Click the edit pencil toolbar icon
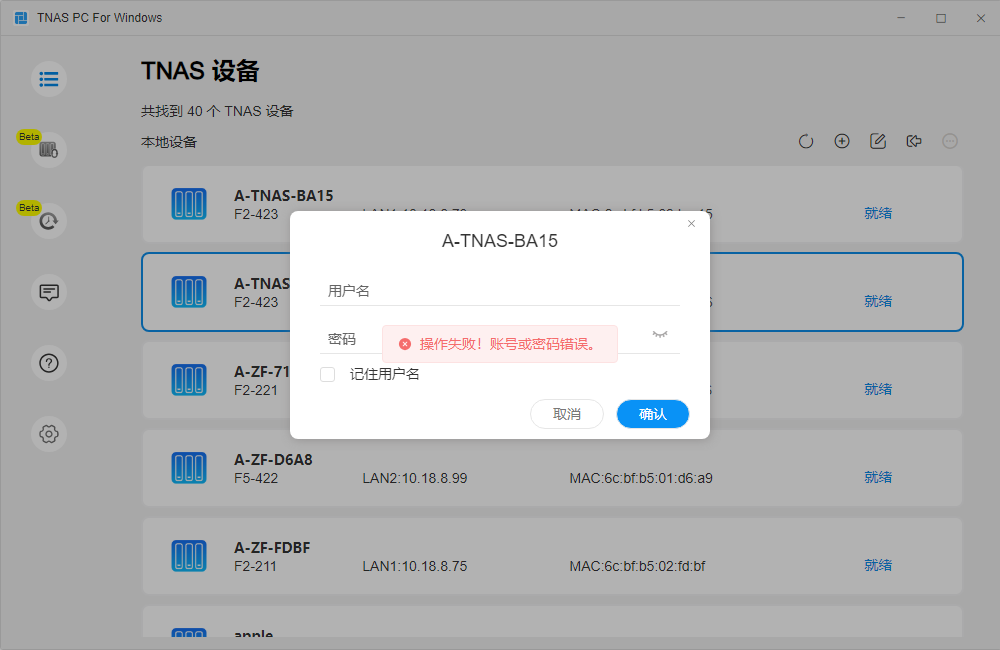Screen dimensions: 1000x650 (878, 141)
